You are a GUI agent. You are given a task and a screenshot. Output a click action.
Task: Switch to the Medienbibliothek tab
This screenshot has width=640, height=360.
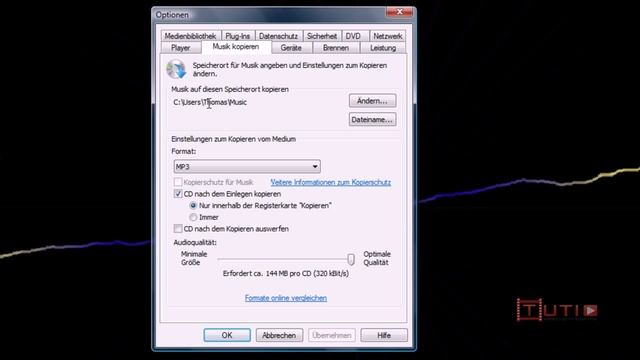190,36
